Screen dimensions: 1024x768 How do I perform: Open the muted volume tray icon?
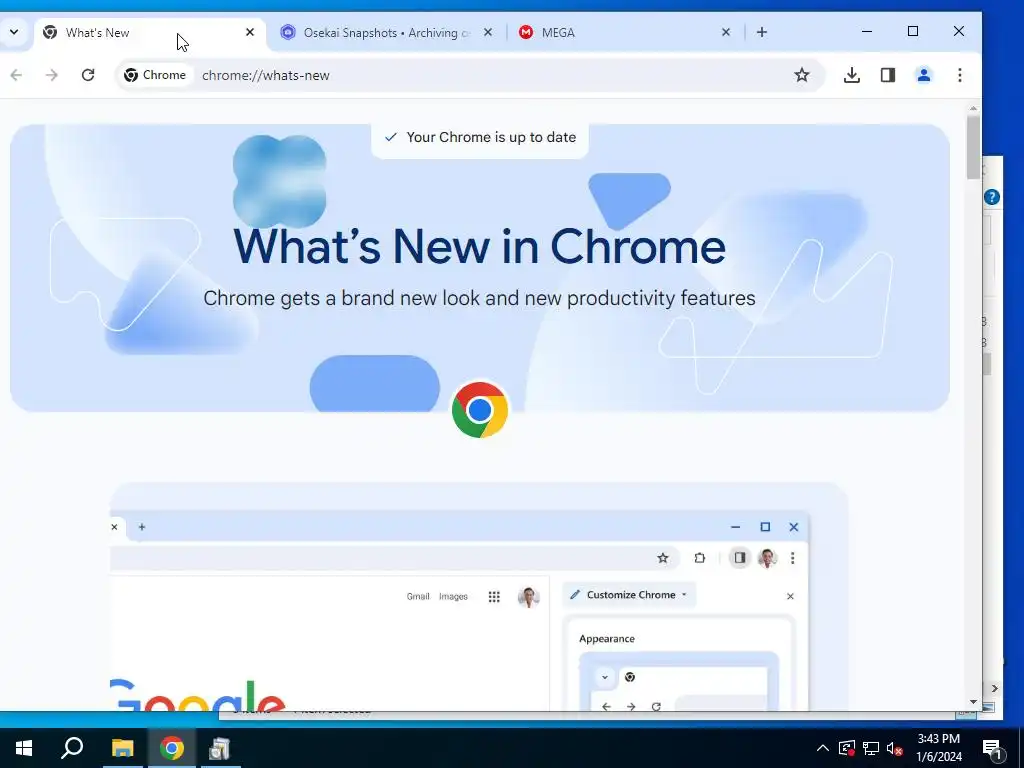(x=894, y=748)
